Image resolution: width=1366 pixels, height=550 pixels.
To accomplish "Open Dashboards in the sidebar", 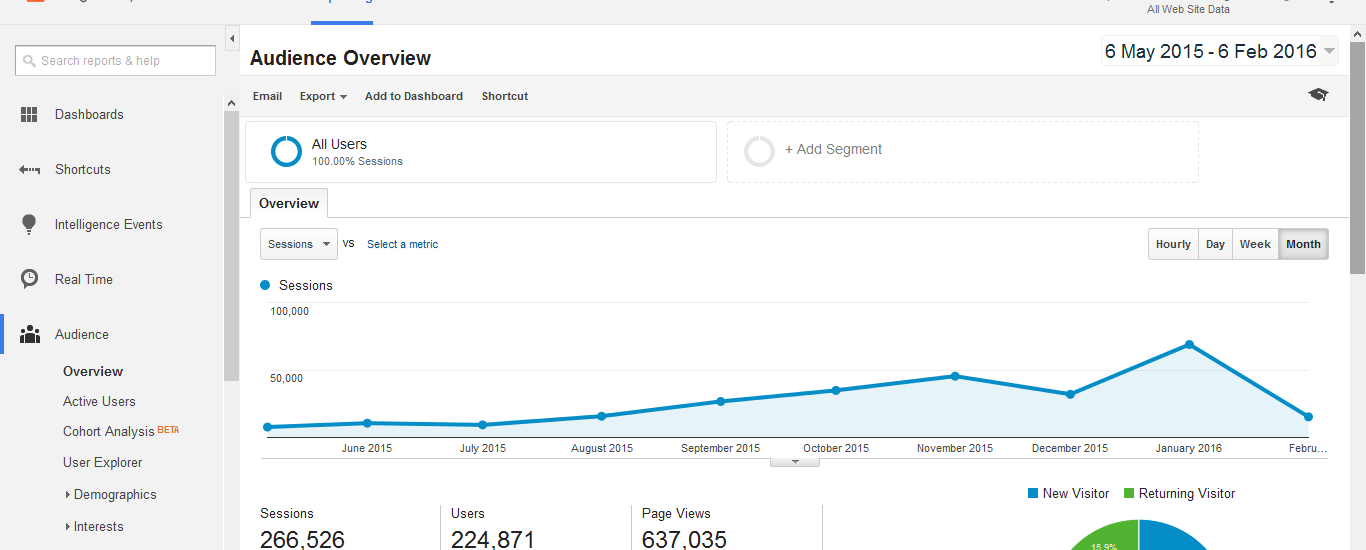I will 89,115.
